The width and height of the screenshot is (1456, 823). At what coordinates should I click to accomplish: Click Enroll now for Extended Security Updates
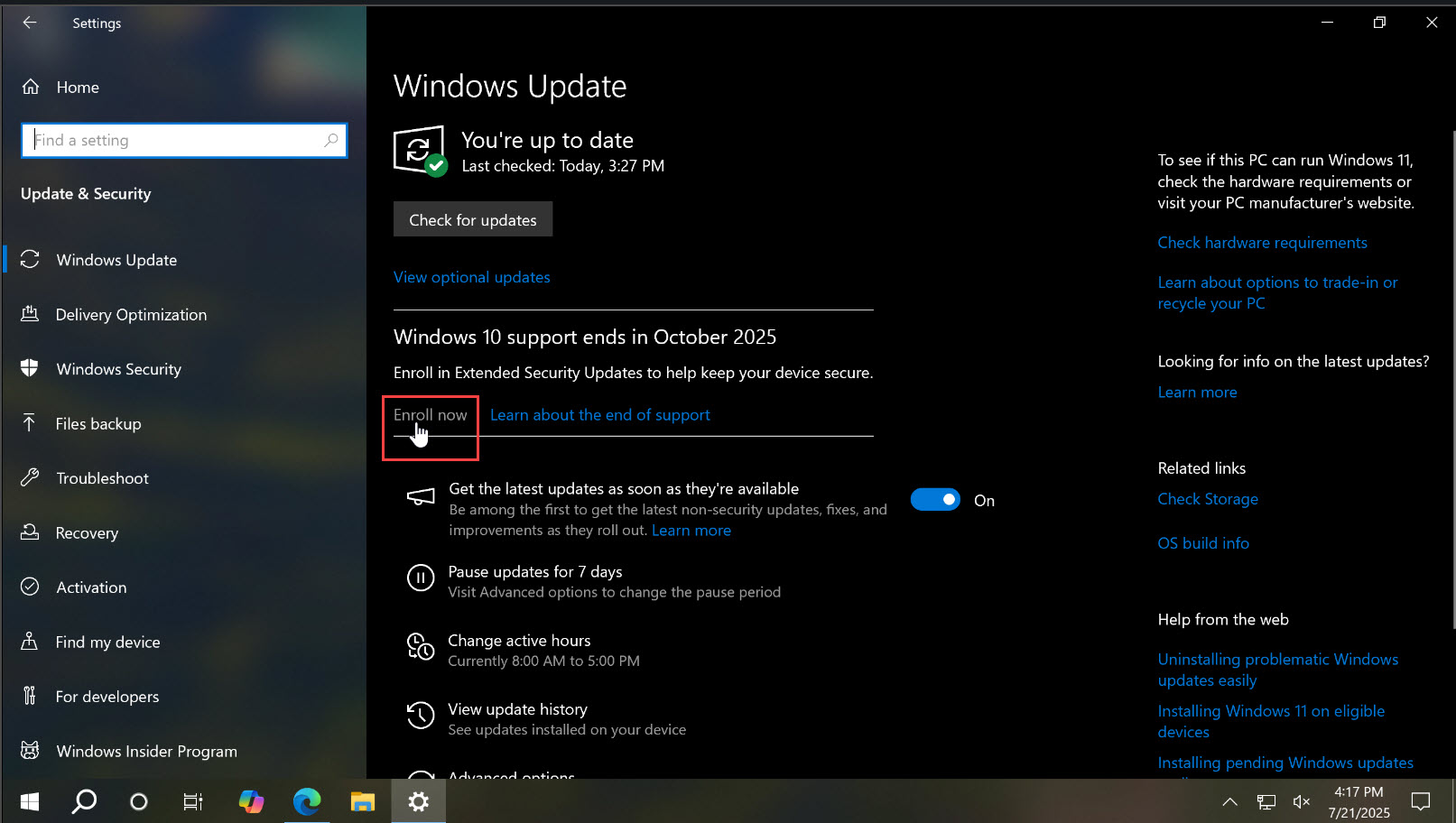point(430,415)
